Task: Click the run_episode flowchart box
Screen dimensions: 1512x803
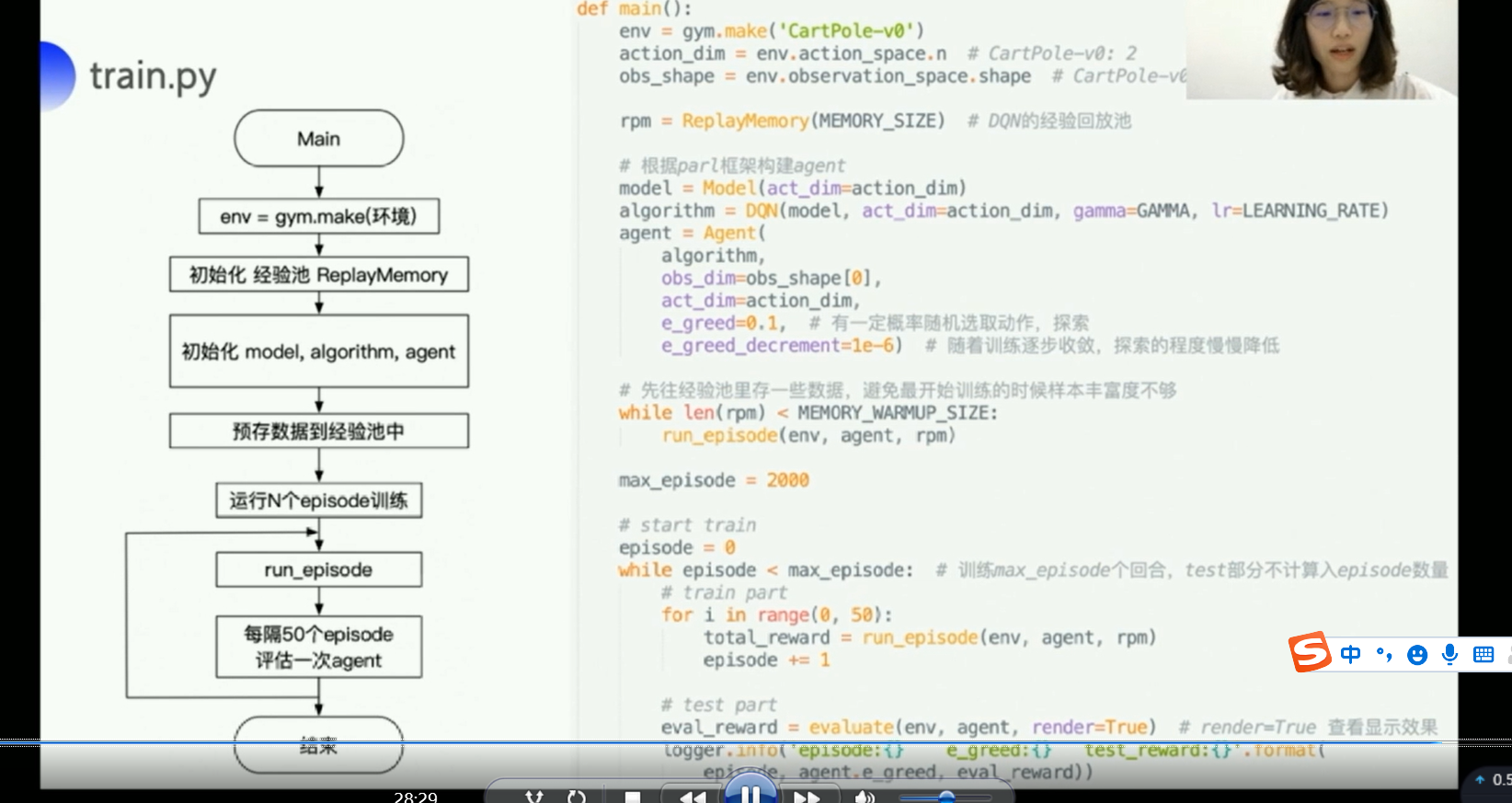Action: (318, 569)
